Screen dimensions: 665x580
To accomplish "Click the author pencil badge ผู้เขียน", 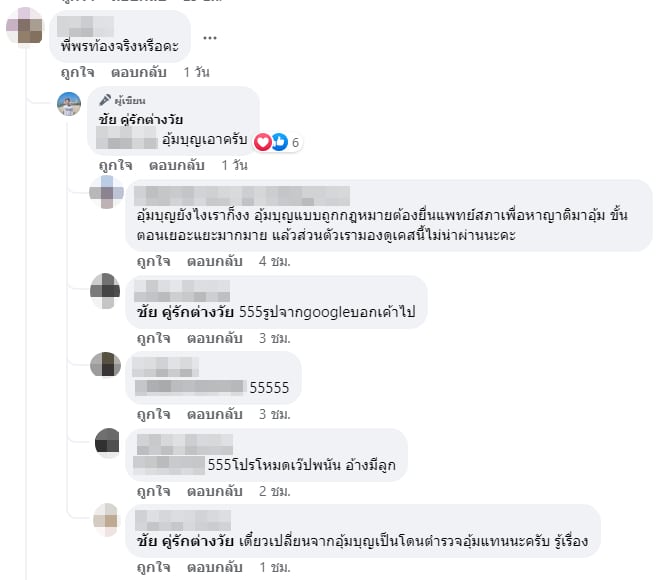I will 122,100.
